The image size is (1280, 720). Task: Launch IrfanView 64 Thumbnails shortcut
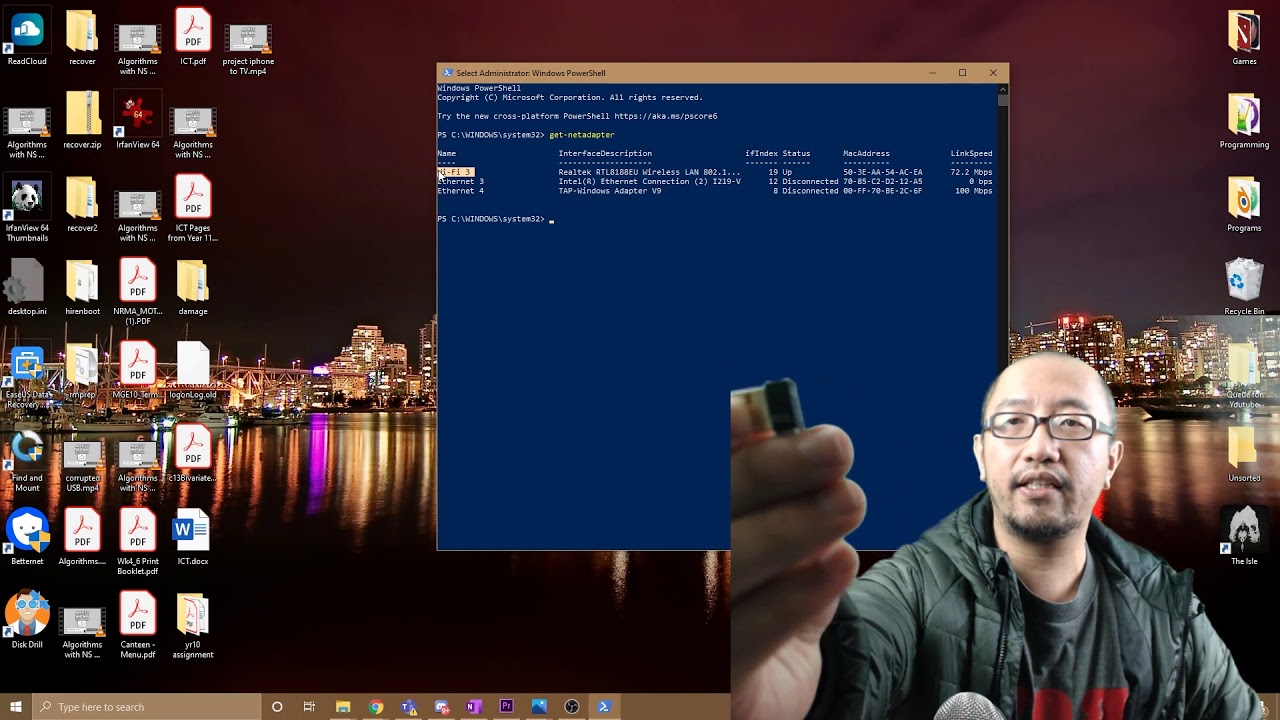coord(27,209)
